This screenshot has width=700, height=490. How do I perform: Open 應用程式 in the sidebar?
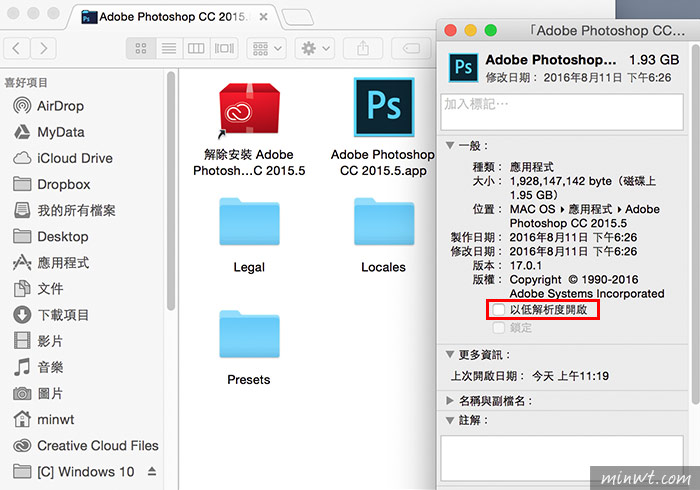50,263
